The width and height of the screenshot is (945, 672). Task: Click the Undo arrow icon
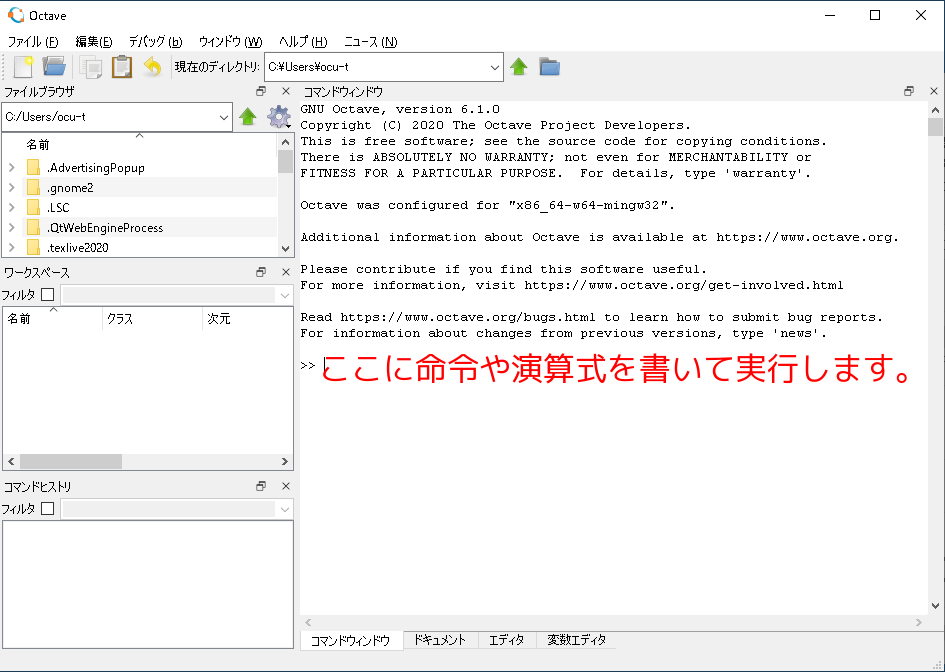(152, 67)
